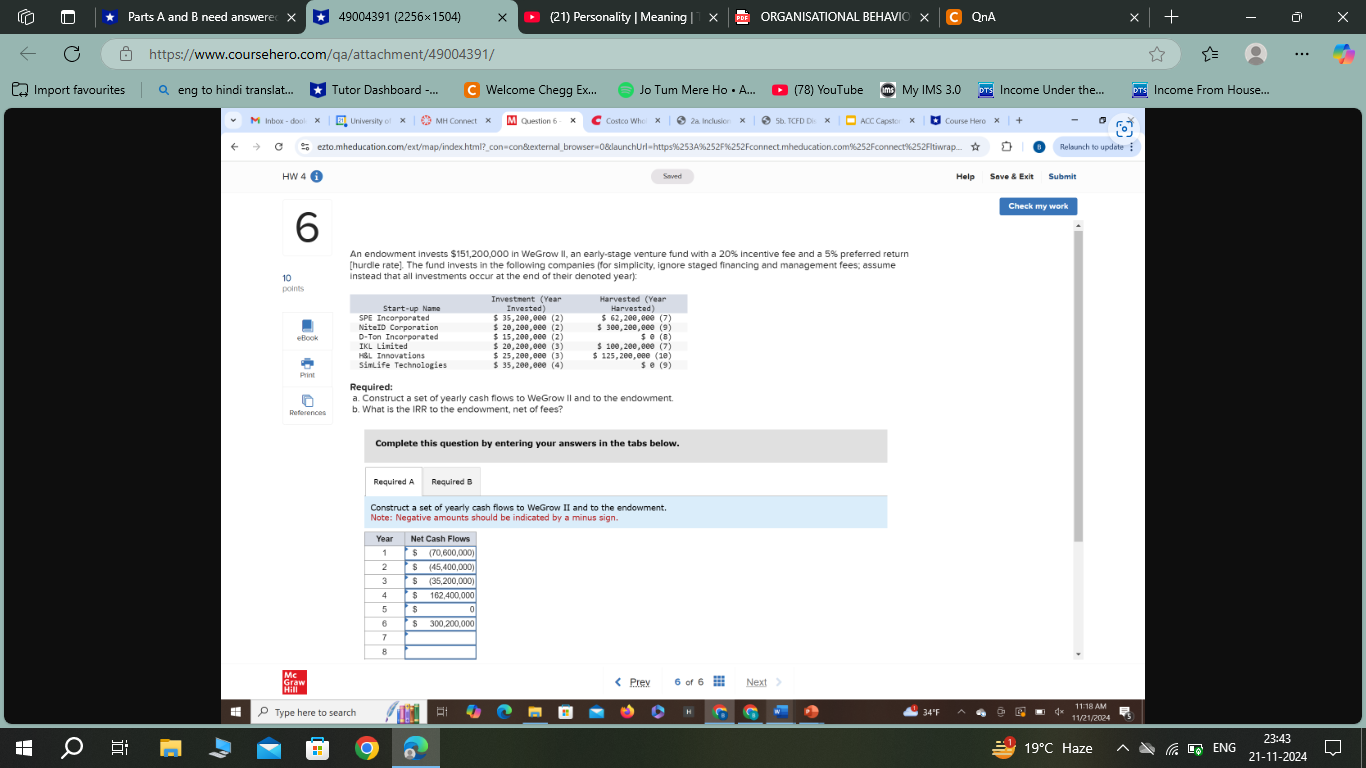The height and width of the screenshot is (768, 1366).
Task: Close the 49004391 tab
Action: pyautogui.click(x=501, y=17)
